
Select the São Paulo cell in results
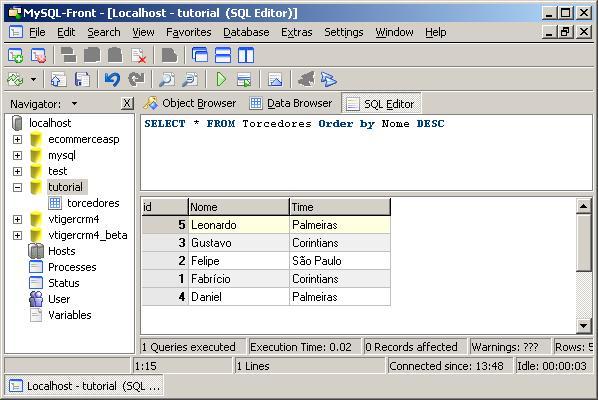point(340,261)
